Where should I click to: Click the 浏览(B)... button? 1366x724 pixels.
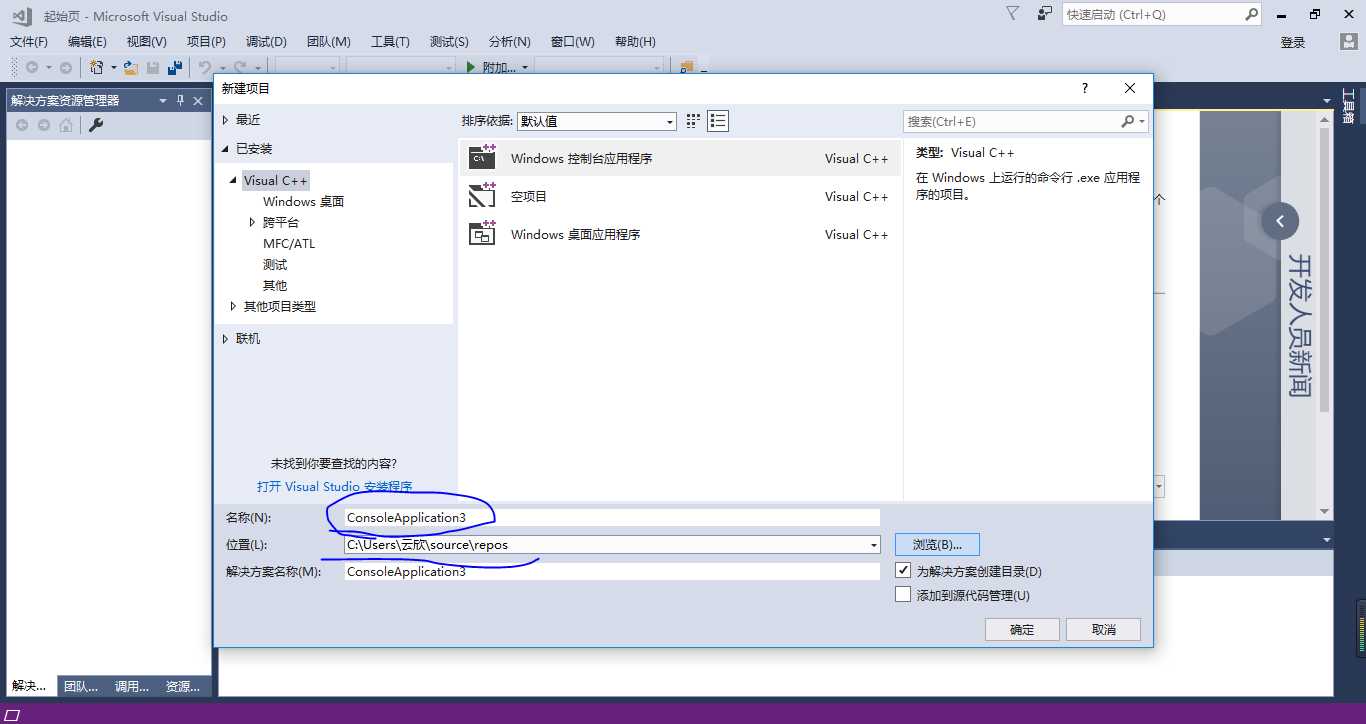coord(937,545)
